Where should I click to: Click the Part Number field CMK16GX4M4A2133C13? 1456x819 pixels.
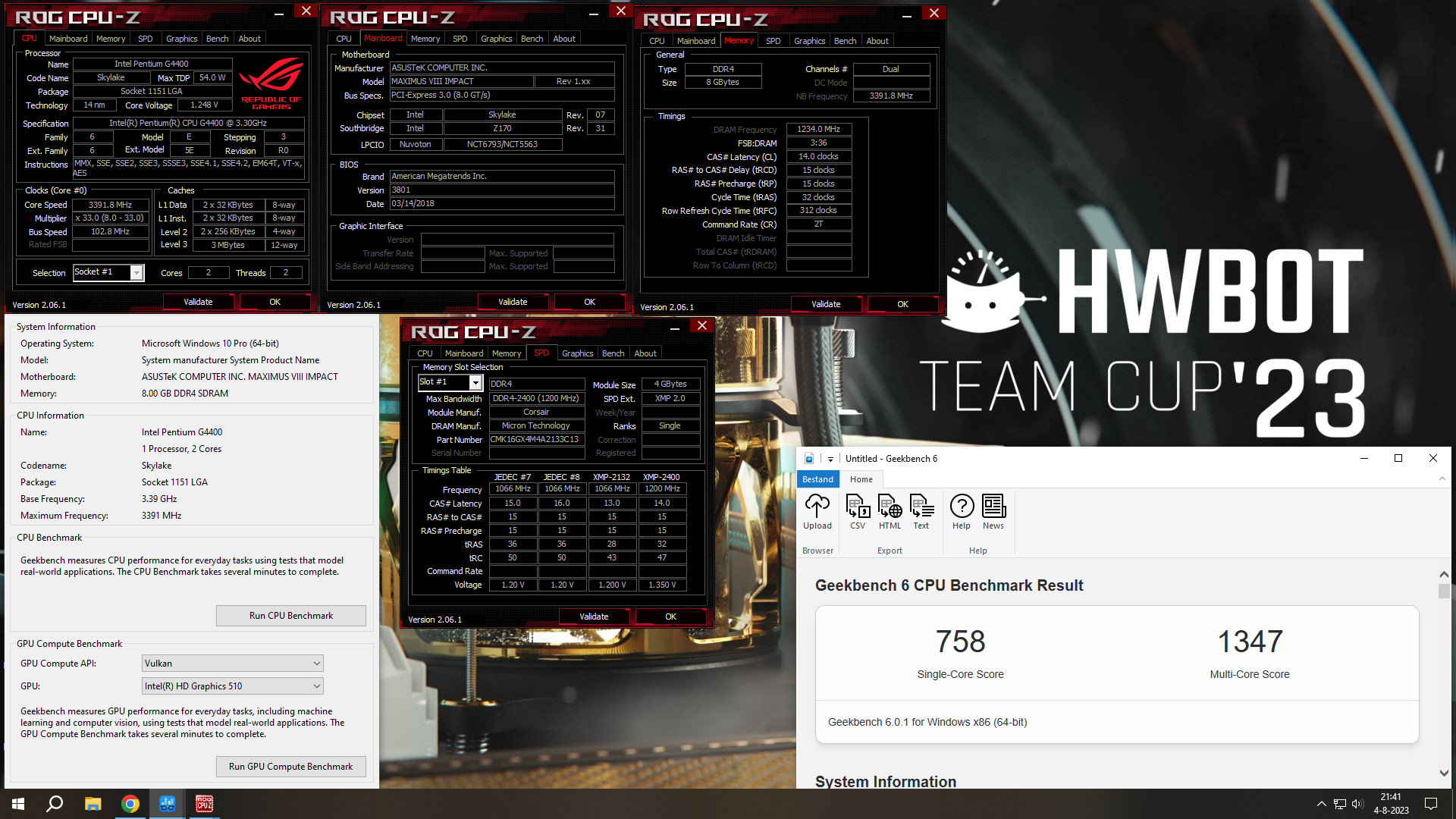[x=536, y=439]
